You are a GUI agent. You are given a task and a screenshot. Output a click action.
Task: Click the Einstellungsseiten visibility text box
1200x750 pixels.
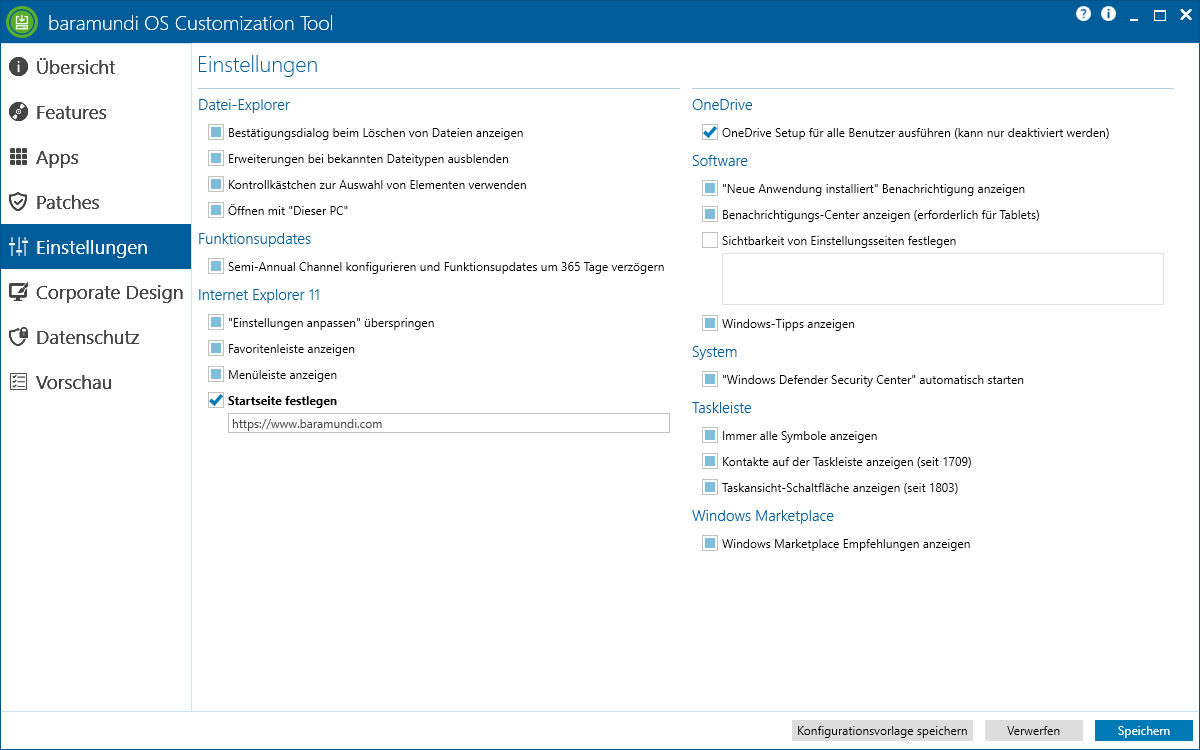pos(943,279)
